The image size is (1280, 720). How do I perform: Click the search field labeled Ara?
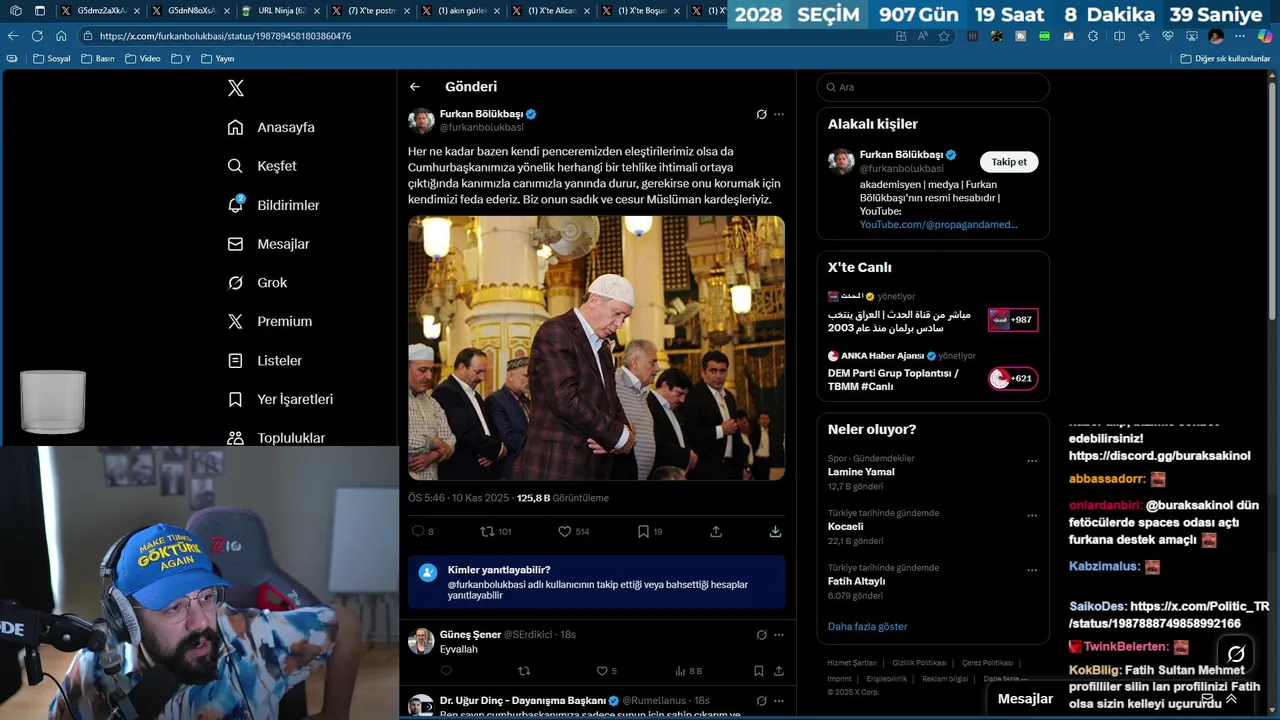tap(933, 87)
